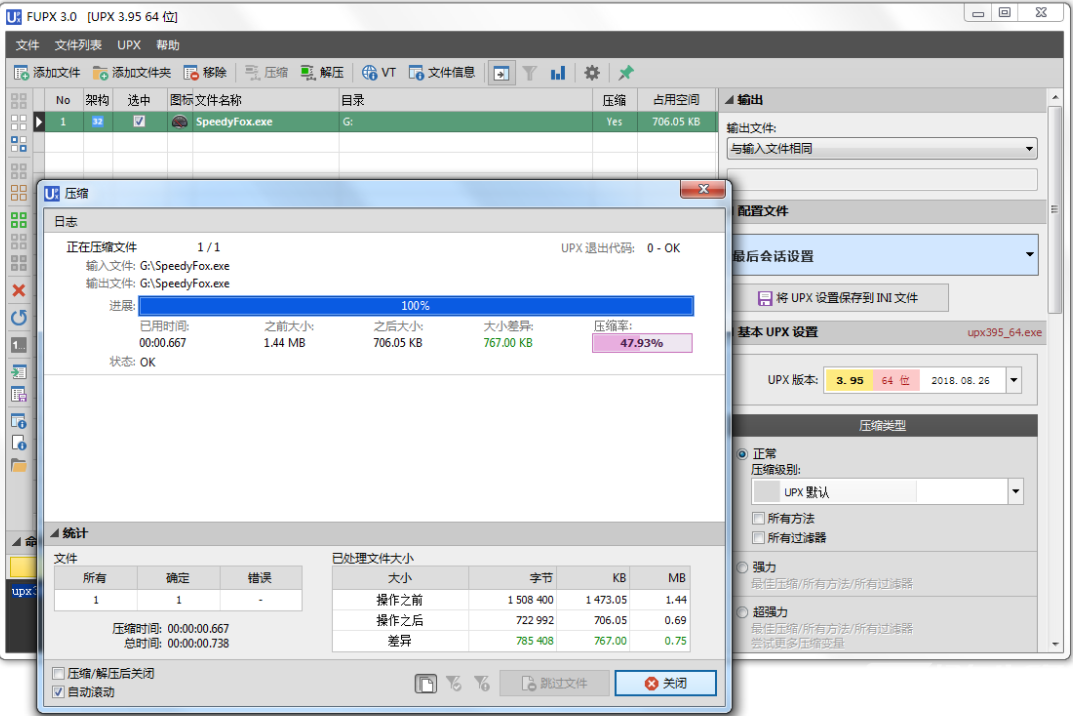This screenshot has width=1073, height=716.
Task: Click the blue grid icon in left sidebar
Action: [18, 144]
